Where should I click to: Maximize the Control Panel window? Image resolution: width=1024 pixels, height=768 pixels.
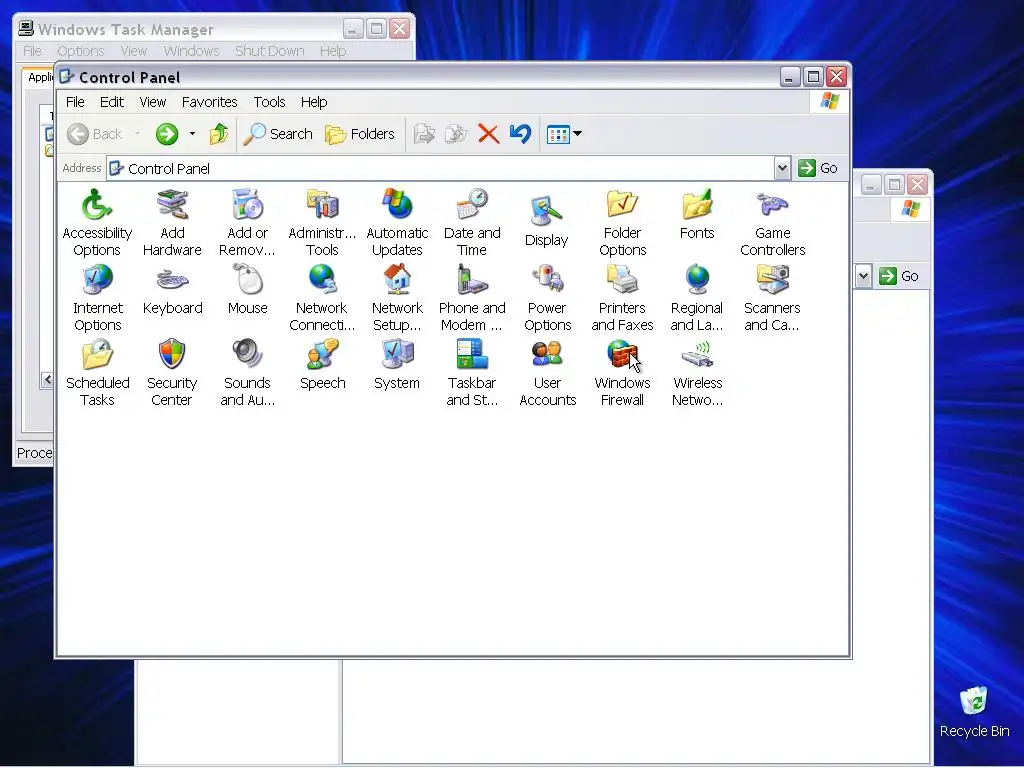(x=813, y=77)
